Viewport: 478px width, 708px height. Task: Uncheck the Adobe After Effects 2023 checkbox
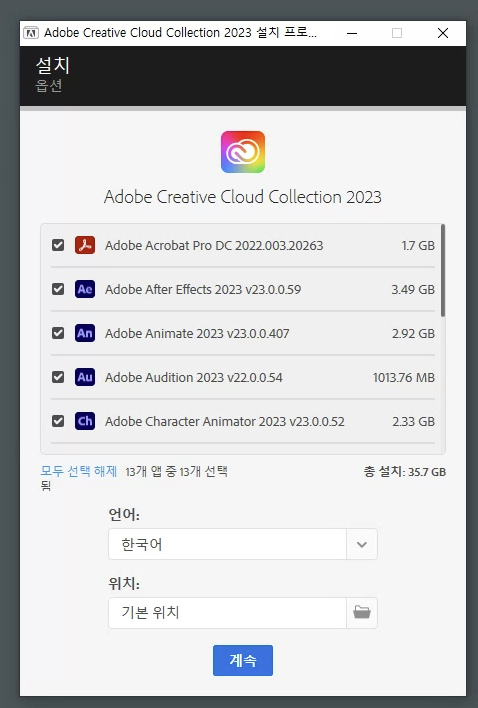pyautogui.click(x=58, y=289)
